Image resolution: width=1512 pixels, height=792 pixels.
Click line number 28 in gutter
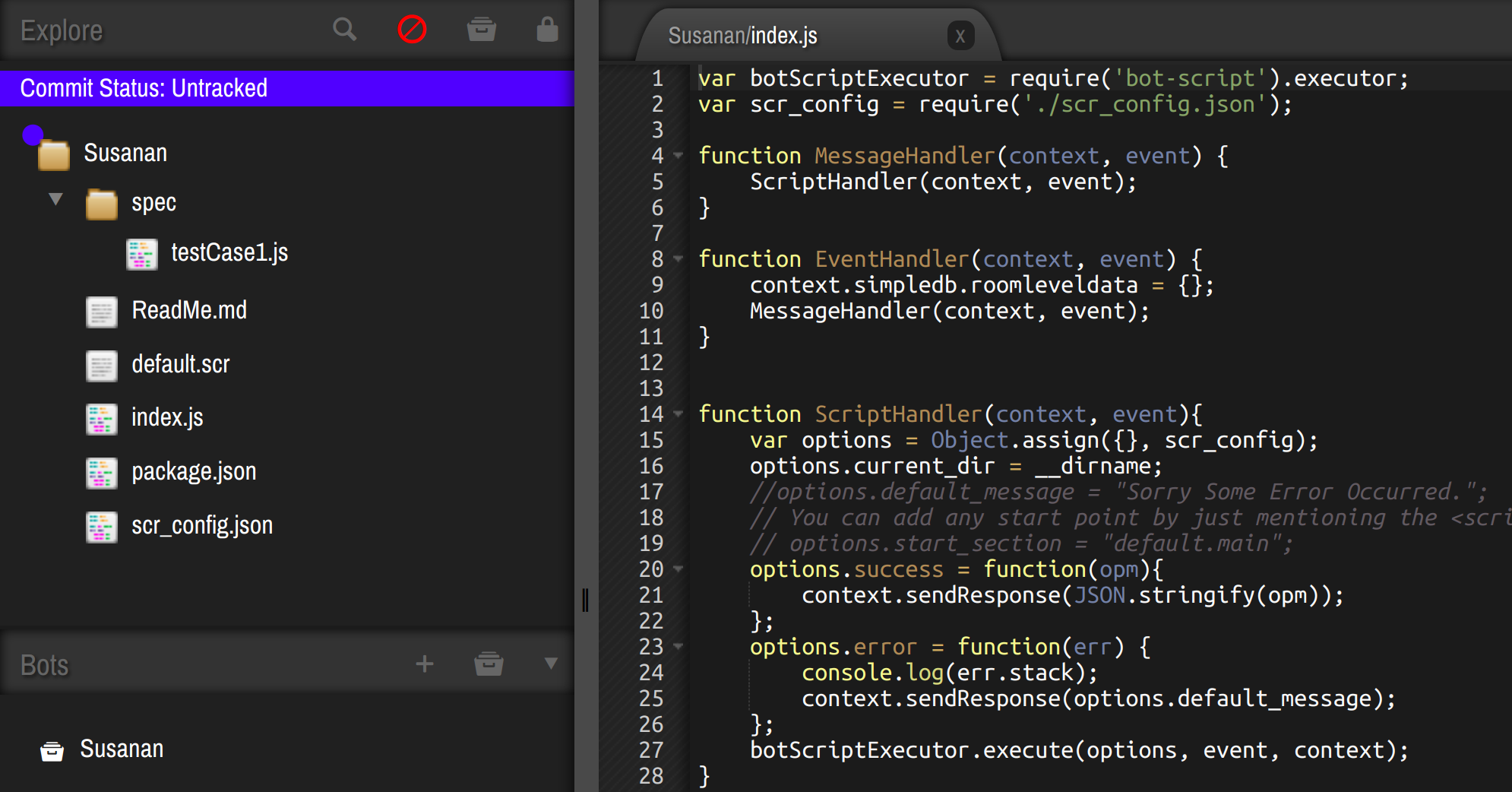point(651,776)
